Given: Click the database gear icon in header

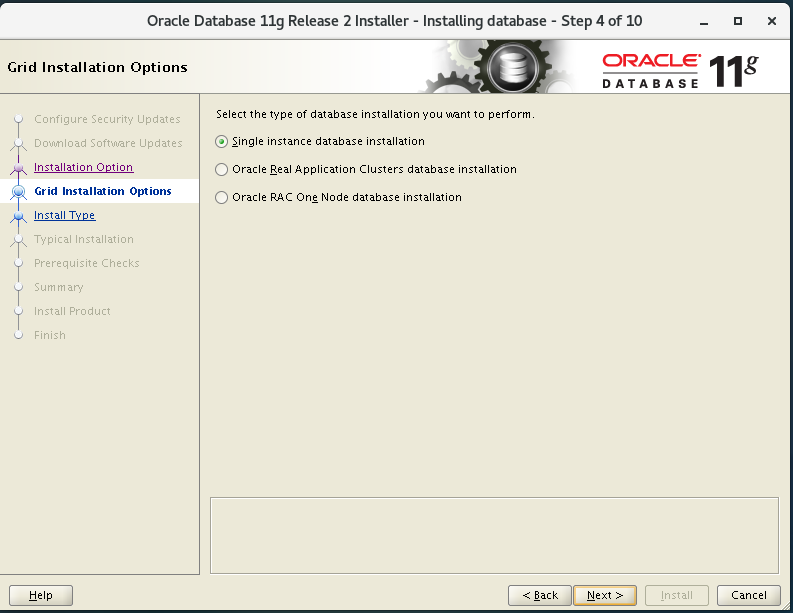Looking at the screenshot, I should tap(513, 67).
